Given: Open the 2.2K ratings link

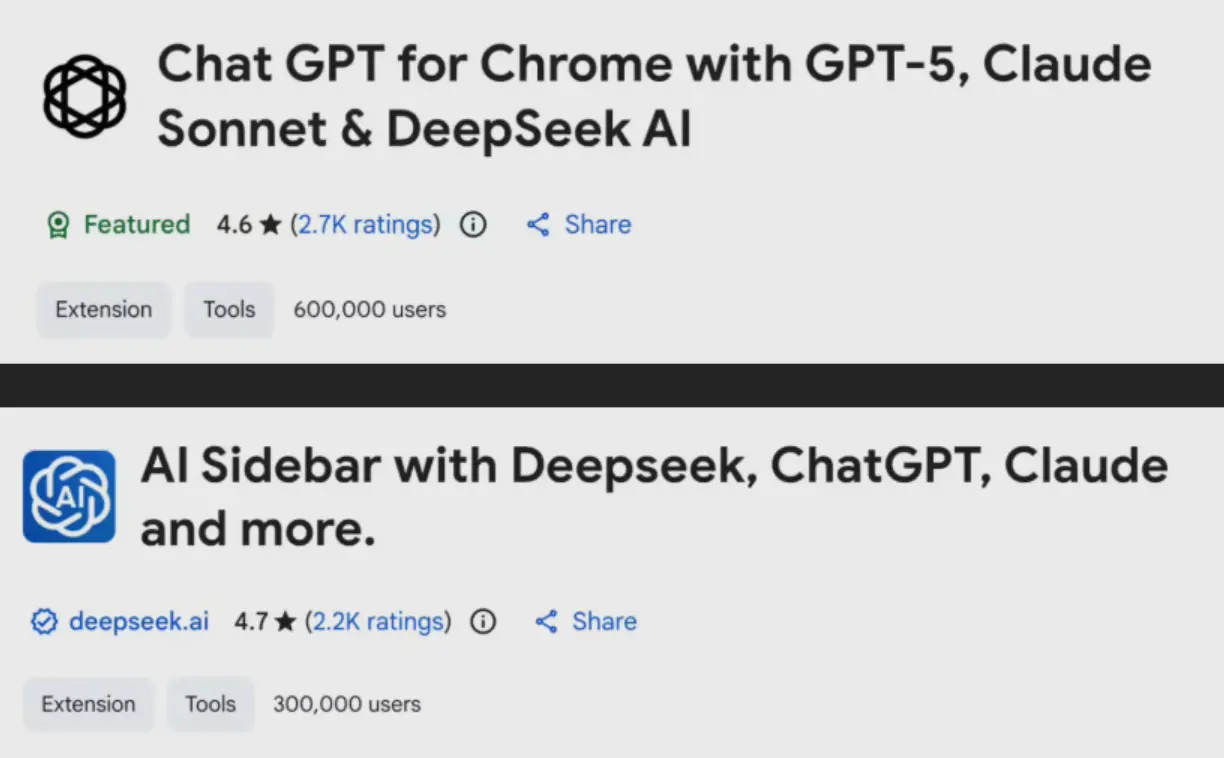Looking at the screenshot, I should click(x=378, y=622).
